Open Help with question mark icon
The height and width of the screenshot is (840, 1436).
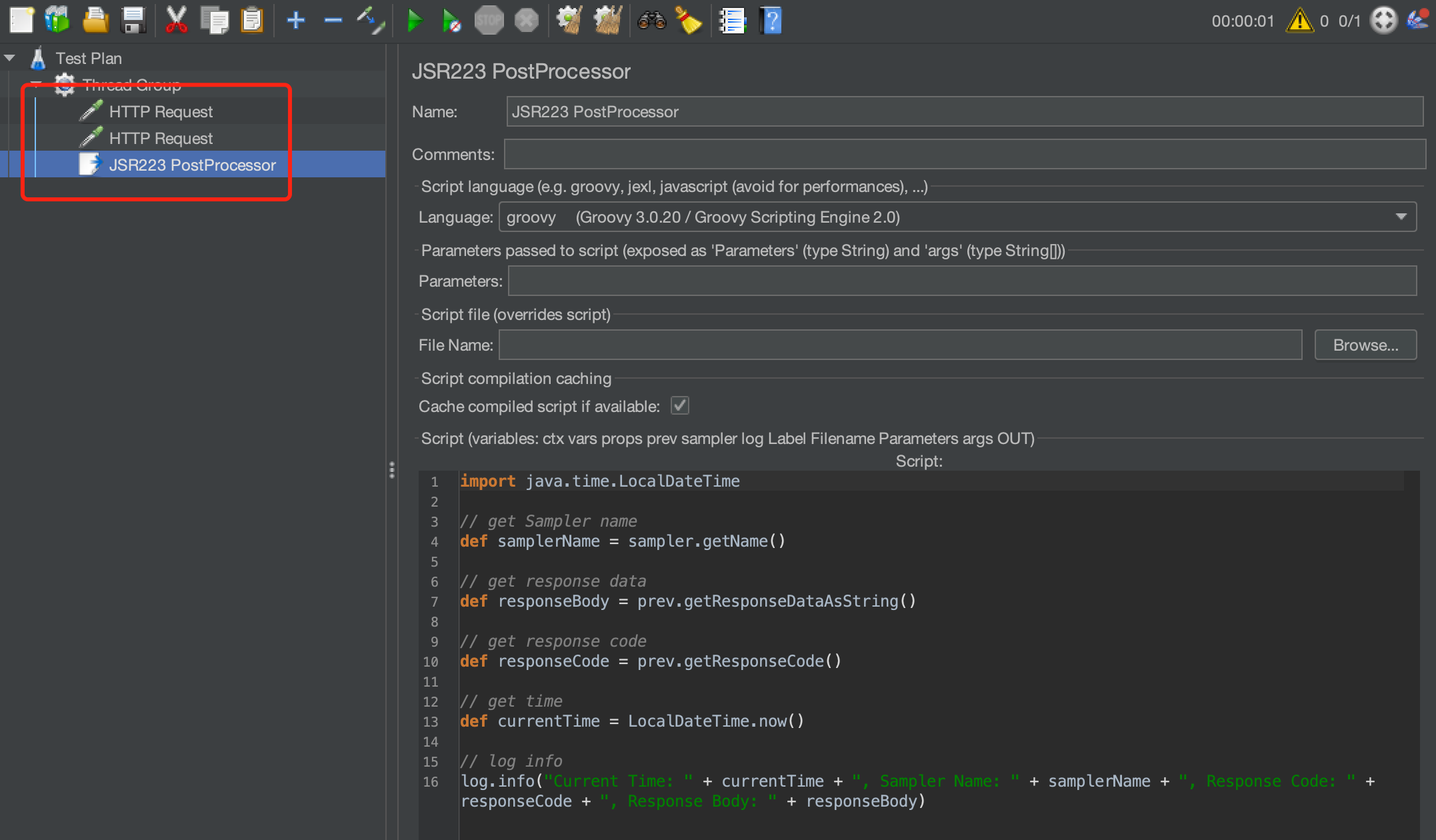(771, 20)
